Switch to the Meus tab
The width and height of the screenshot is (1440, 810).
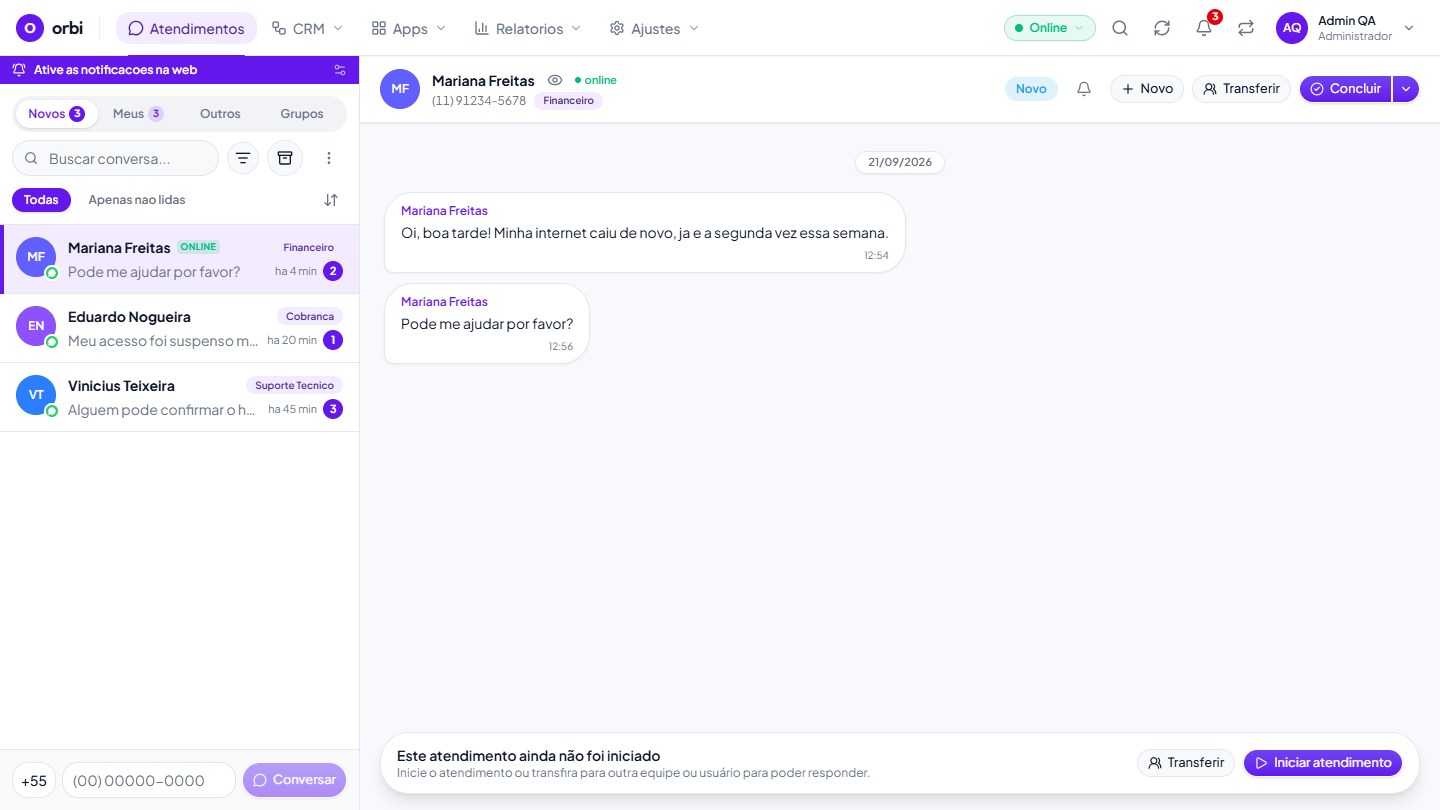coord(137,114)
